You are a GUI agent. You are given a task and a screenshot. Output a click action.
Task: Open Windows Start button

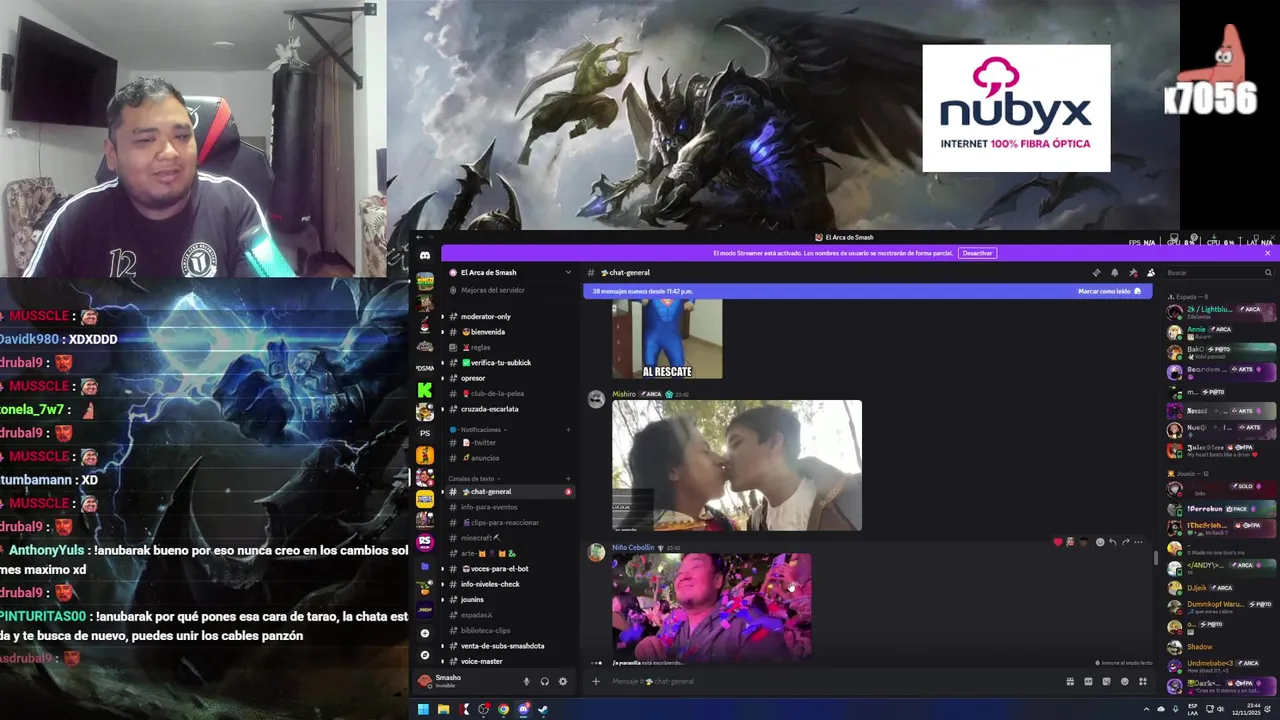423,709
